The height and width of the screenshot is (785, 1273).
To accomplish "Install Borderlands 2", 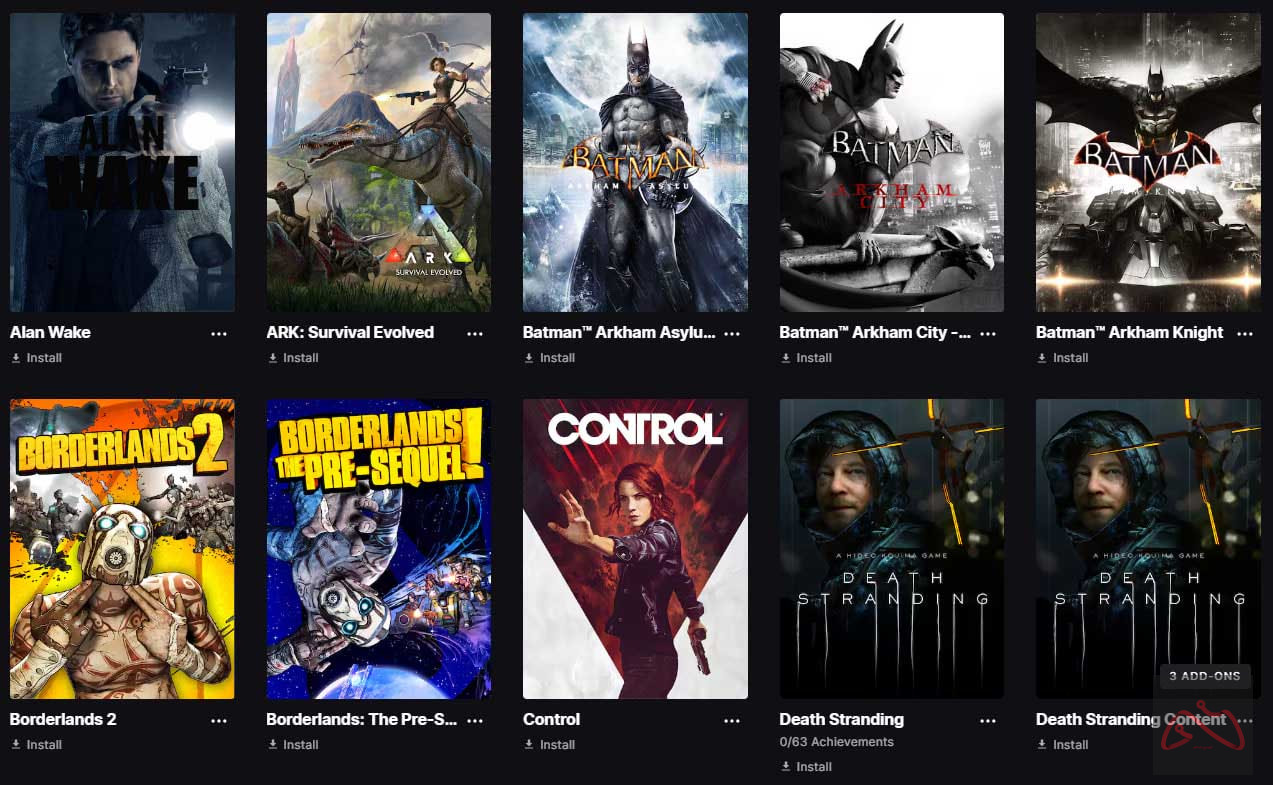I will [x=37, y=745].
